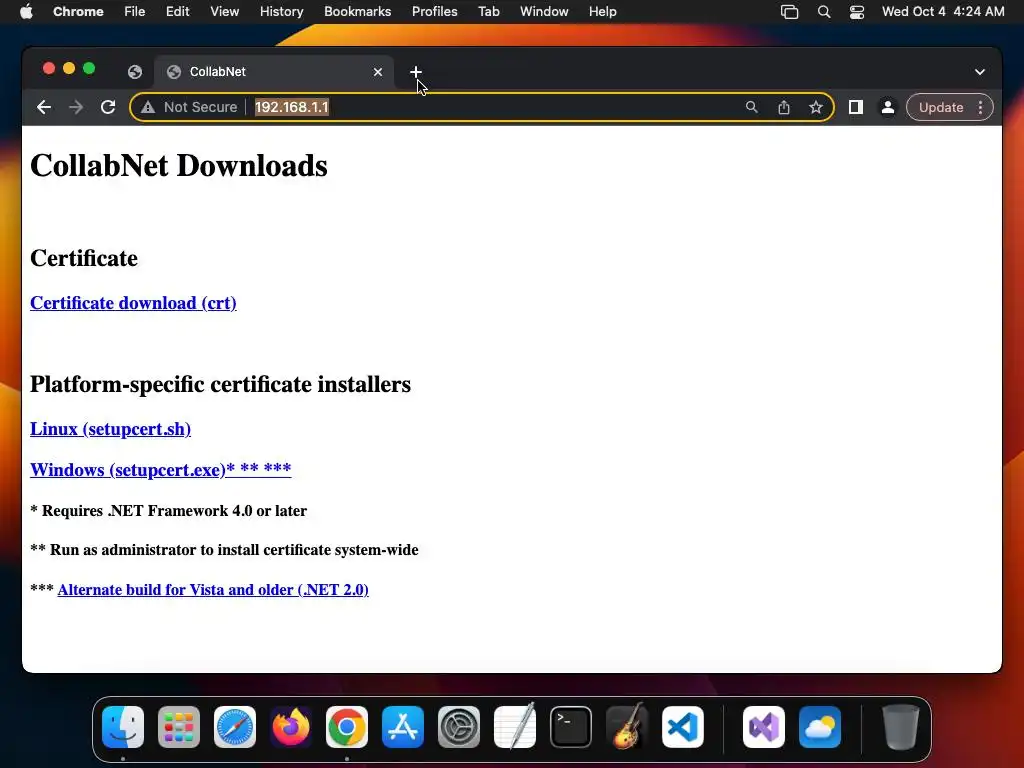This screenshot has height=768, width=1024.
Task: Open the Chrome profile menu
Action: pos(888,107)
